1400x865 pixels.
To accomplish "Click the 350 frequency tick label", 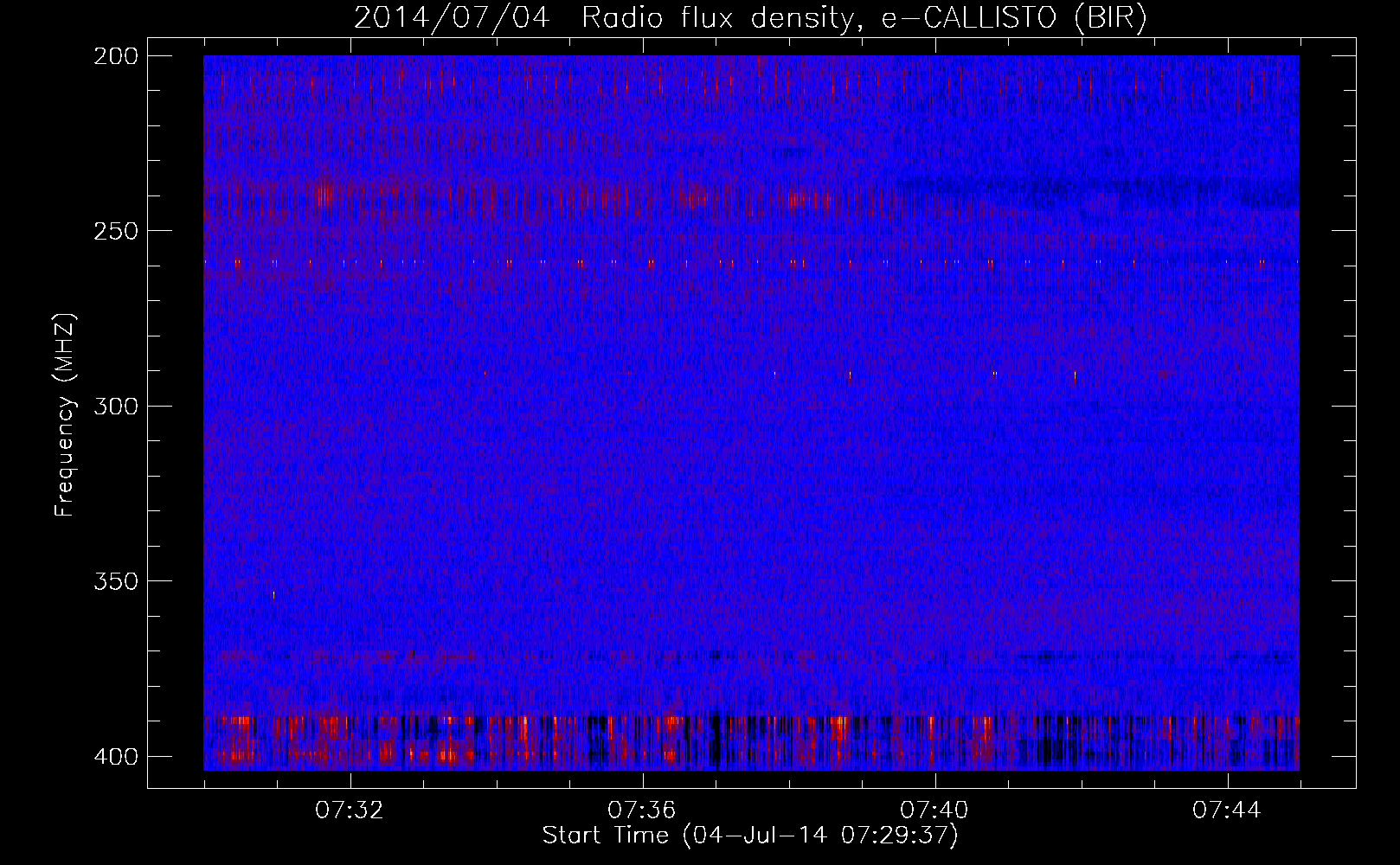I will (x=115, y=581).
